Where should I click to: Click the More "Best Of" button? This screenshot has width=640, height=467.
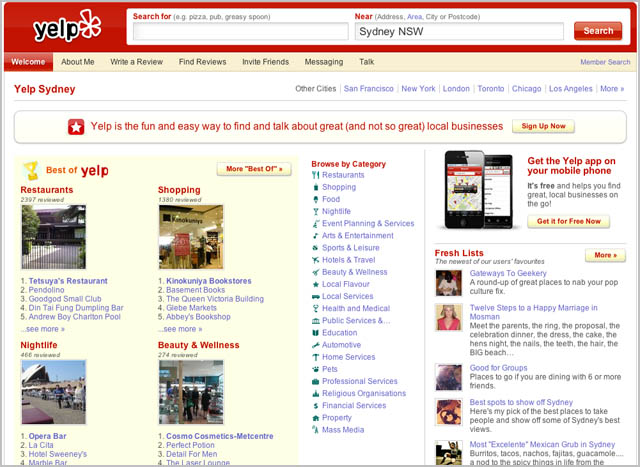point(254,169)
